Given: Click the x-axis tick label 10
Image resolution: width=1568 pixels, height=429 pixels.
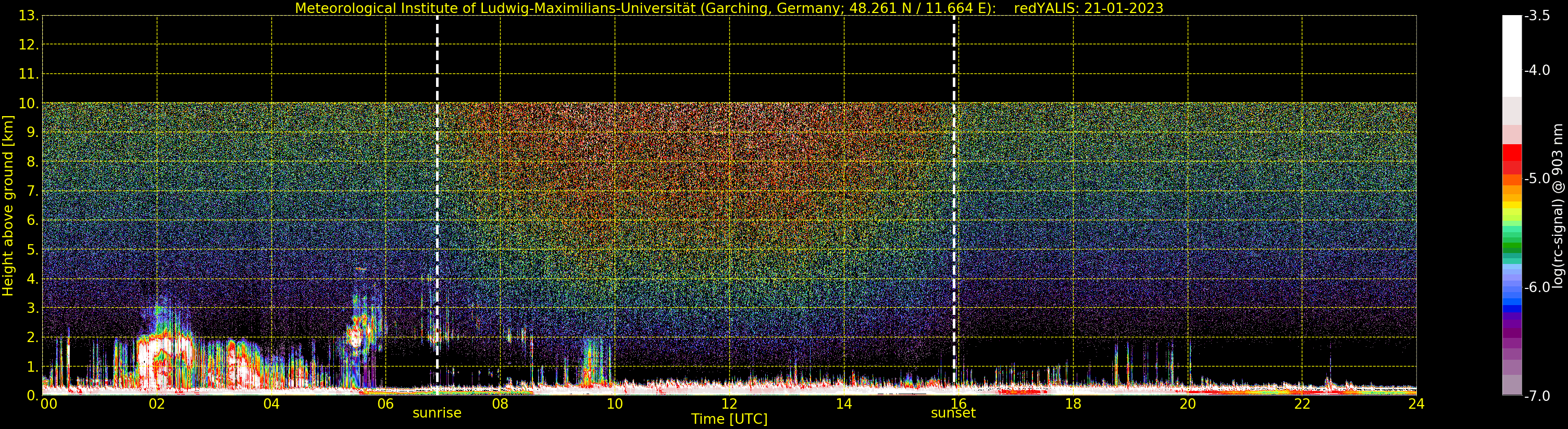Looking at the screenshot, I should click(615, 404).
